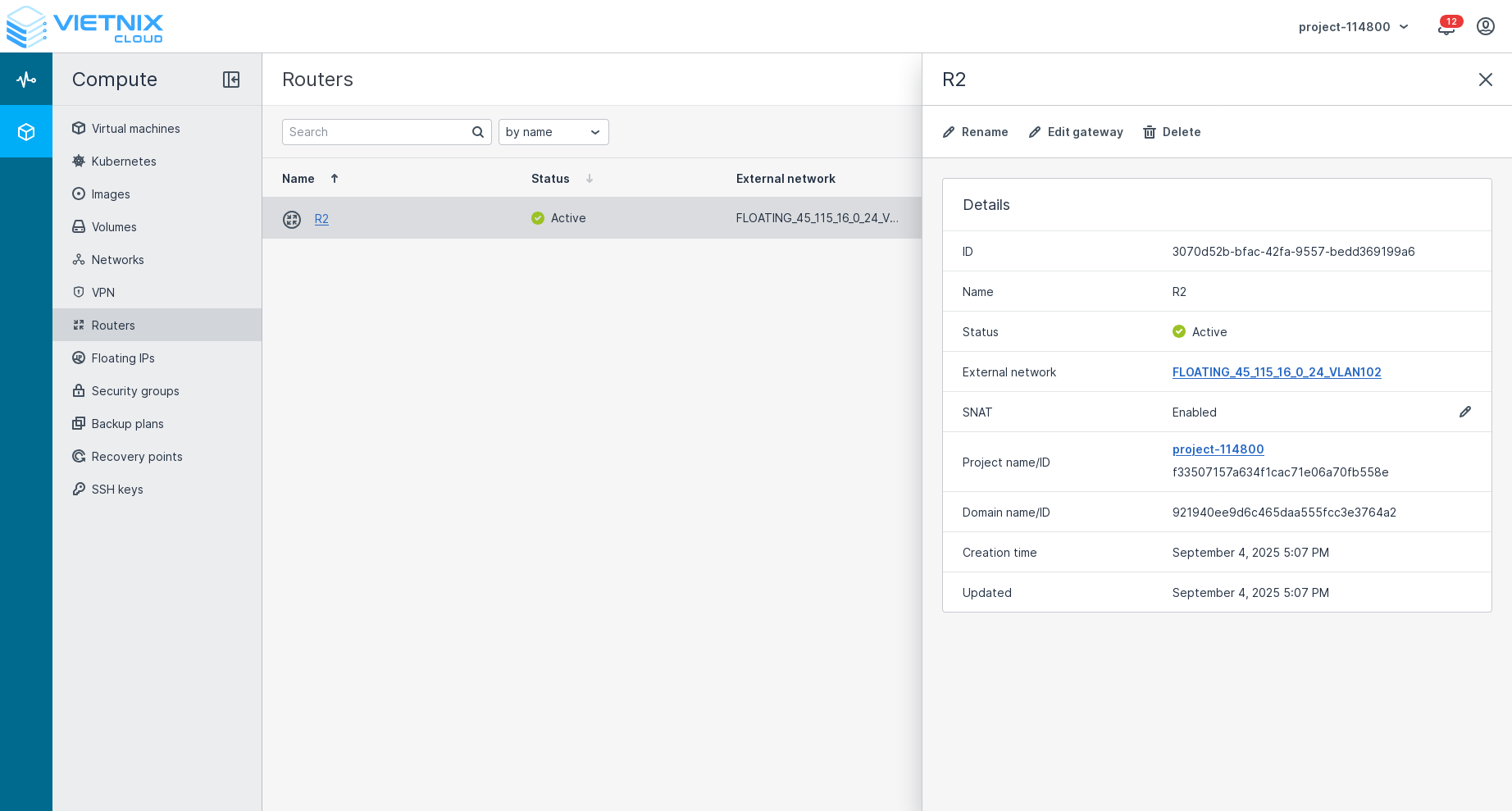Click the search magnifier icon

[x=478, y=132]
